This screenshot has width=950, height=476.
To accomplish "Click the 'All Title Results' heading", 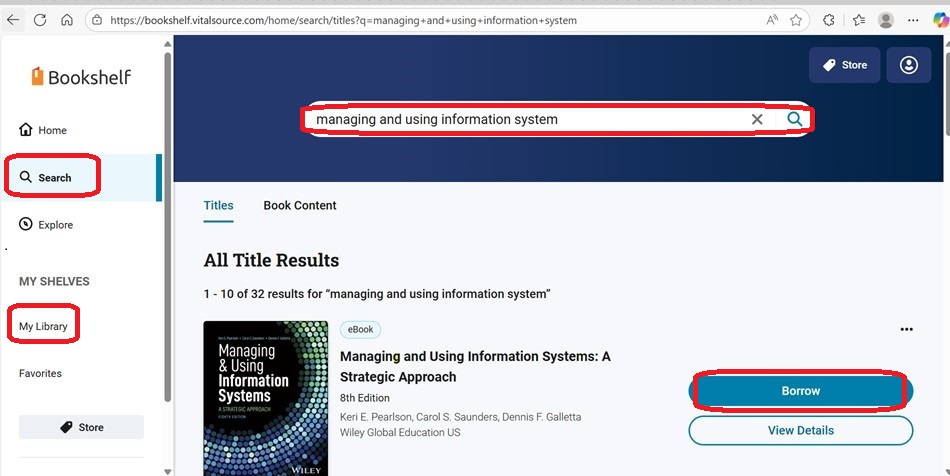I will (x=271, y=260).
